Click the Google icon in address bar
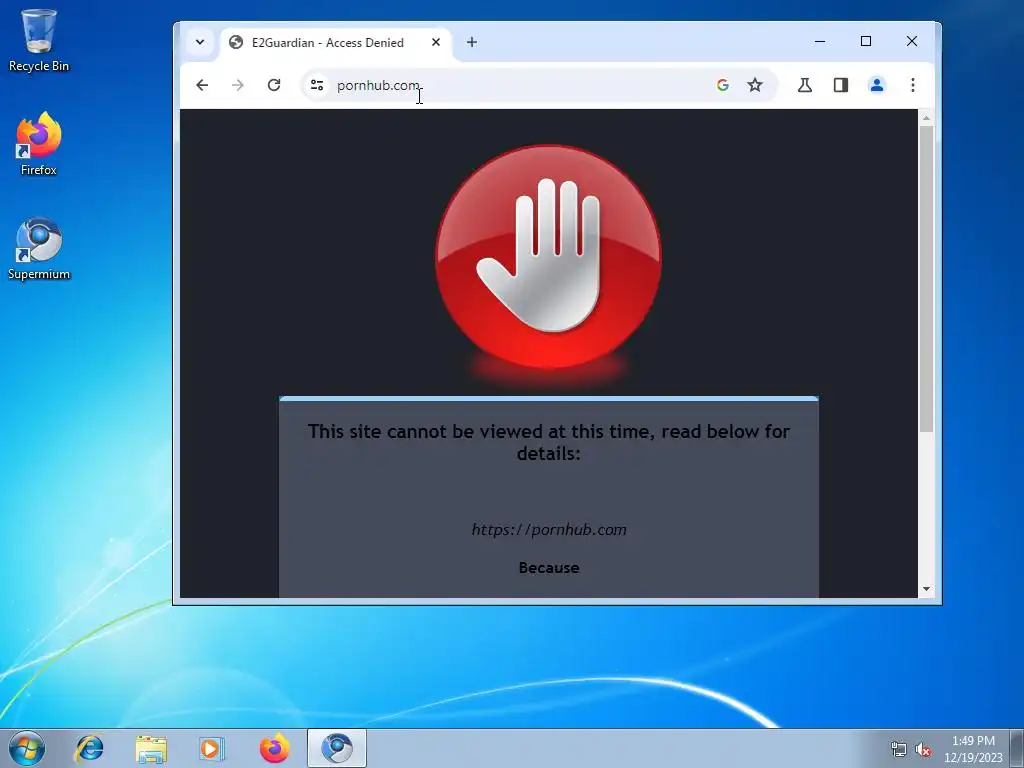The height and width of the screenshot is (768, 1024). [722, 85]
